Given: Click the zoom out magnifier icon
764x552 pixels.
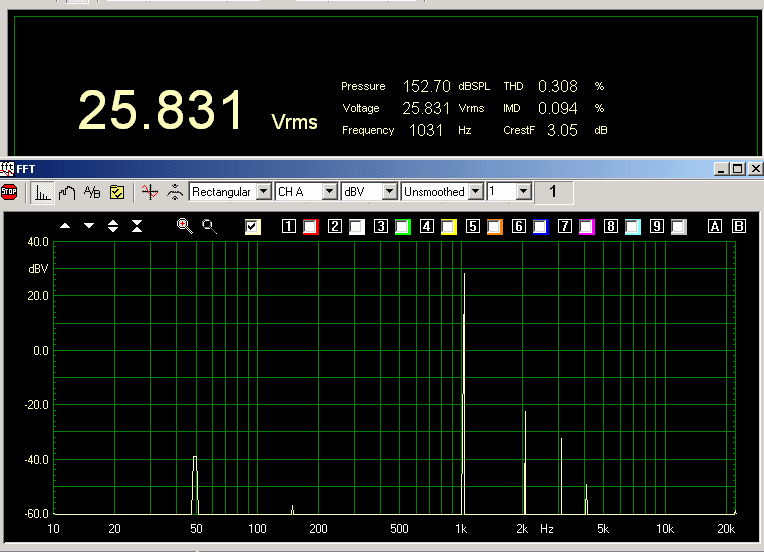Looking at the screenshot, I should point(210,226).
